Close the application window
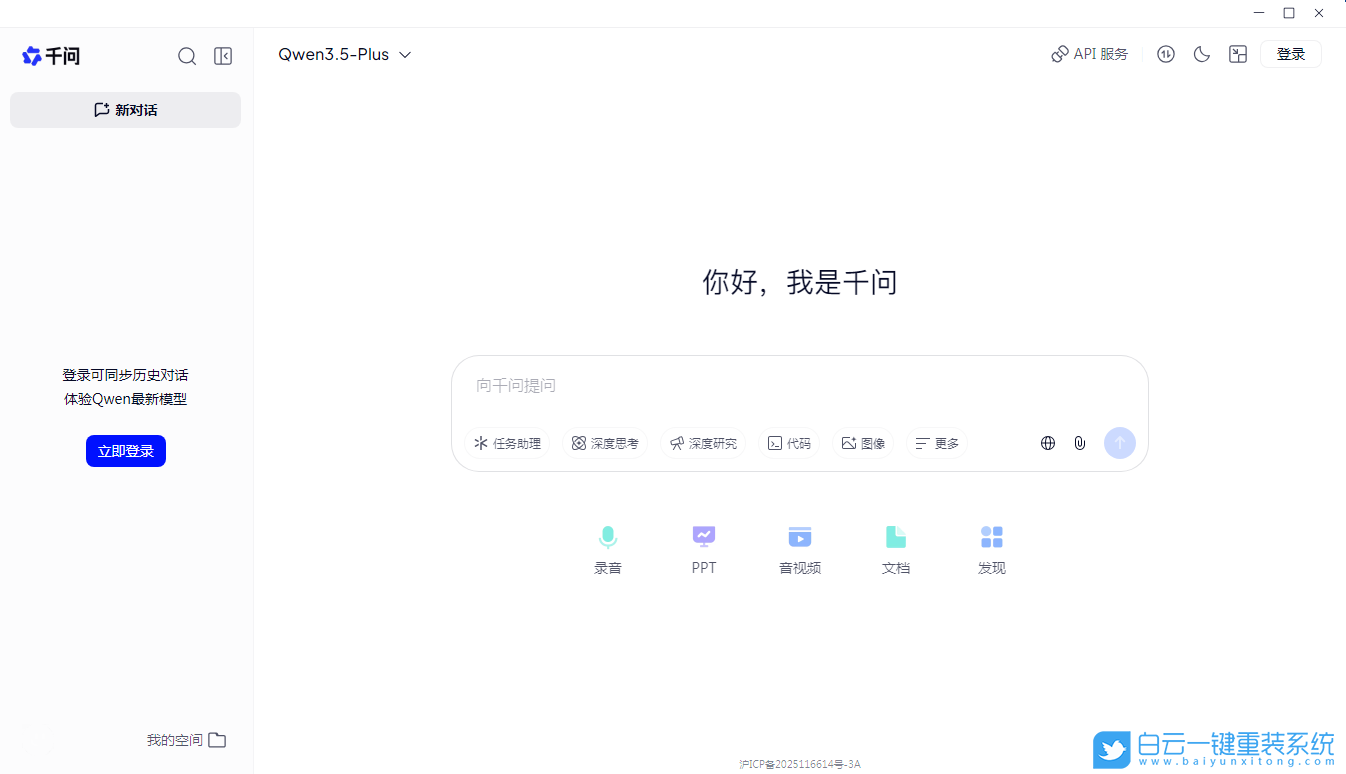 pyautogui.click(x=1319, y=13)
